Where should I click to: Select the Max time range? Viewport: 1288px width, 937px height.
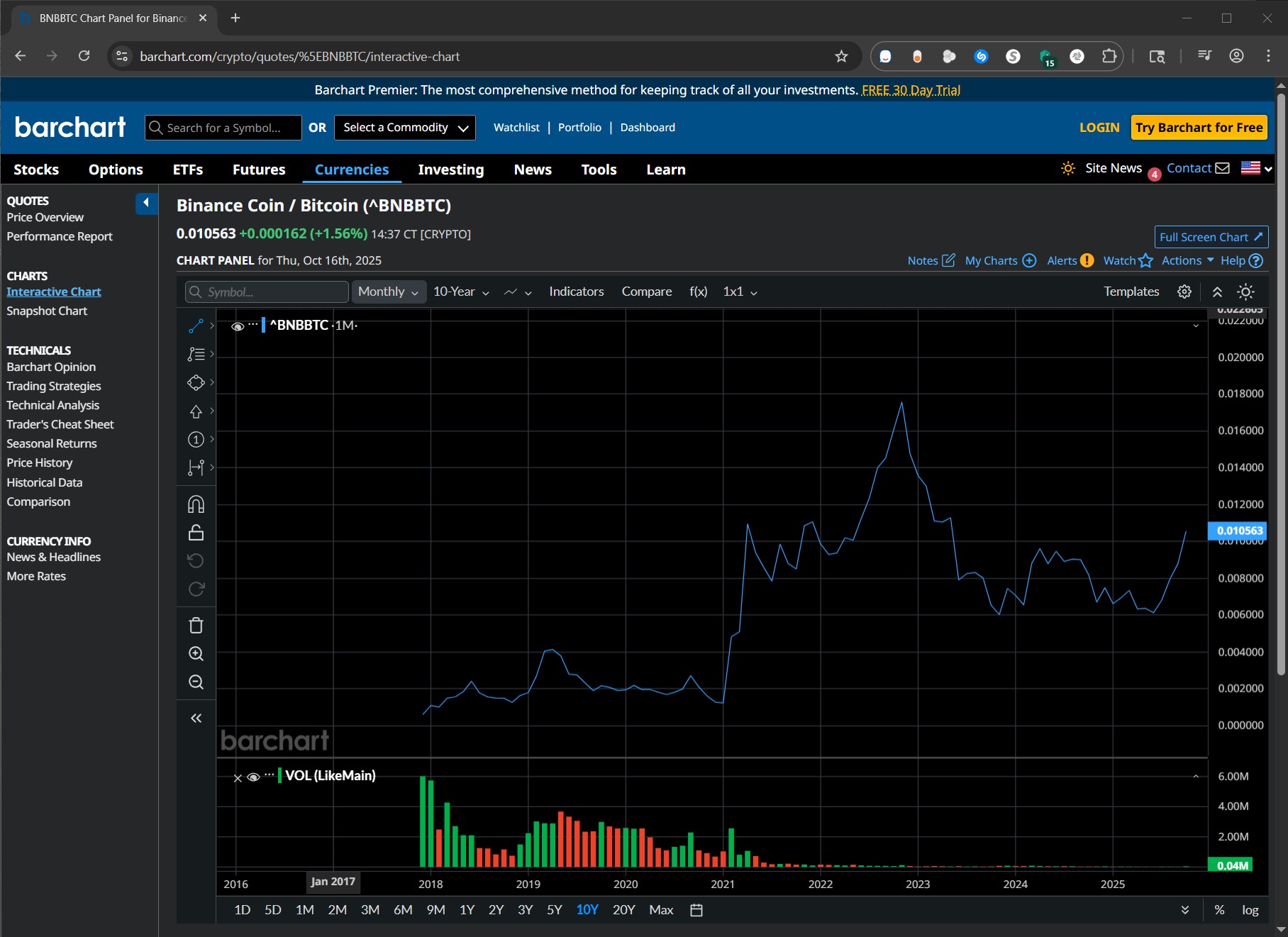[661, 910]
